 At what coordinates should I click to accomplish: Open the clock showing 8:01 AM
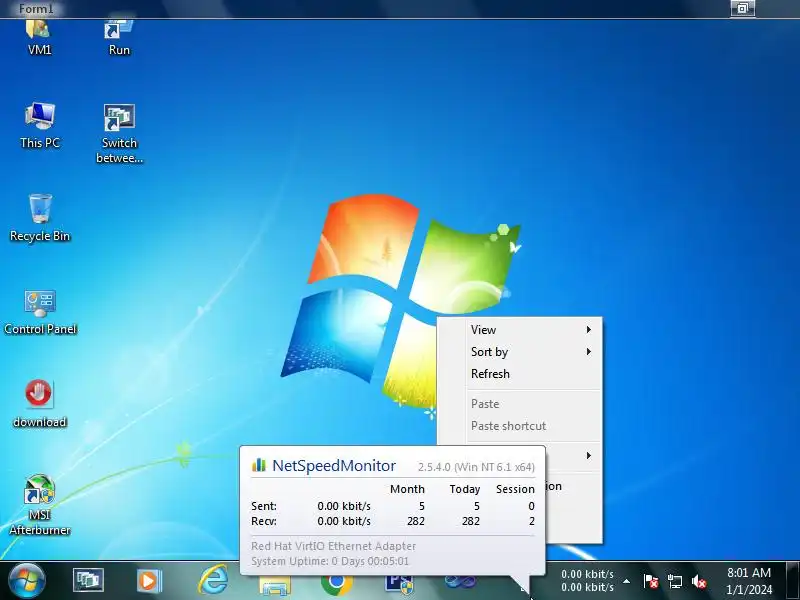coord(749,581)
